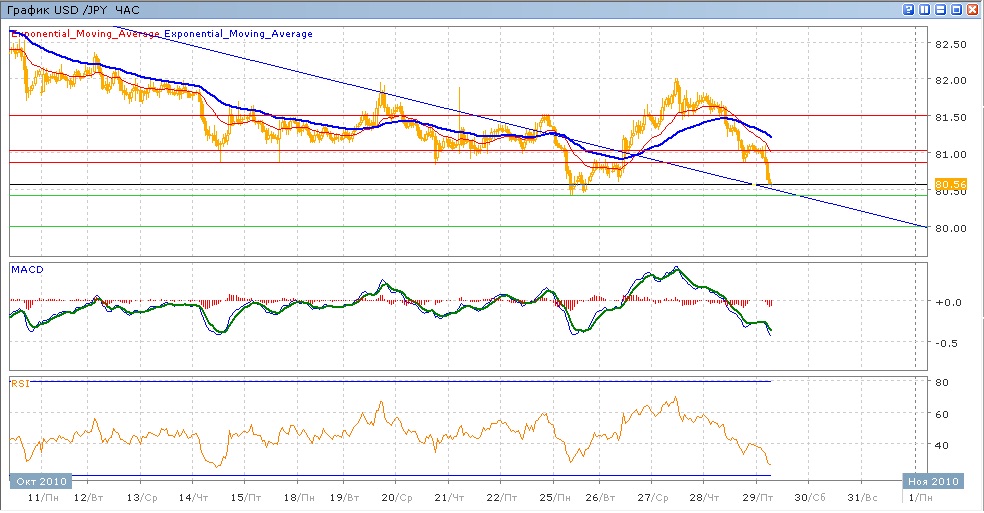Click the red Exponential_Moving_Average legend label

coord(85,34)
